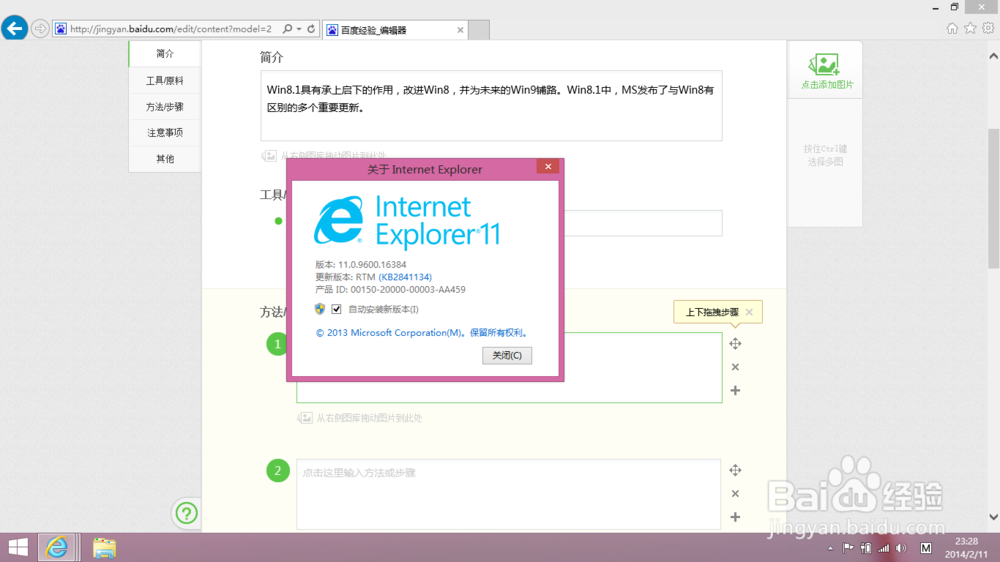Click the move handle icon of step 1
The width and height of the screenshot is (1000, 562).
coord(735,344)
